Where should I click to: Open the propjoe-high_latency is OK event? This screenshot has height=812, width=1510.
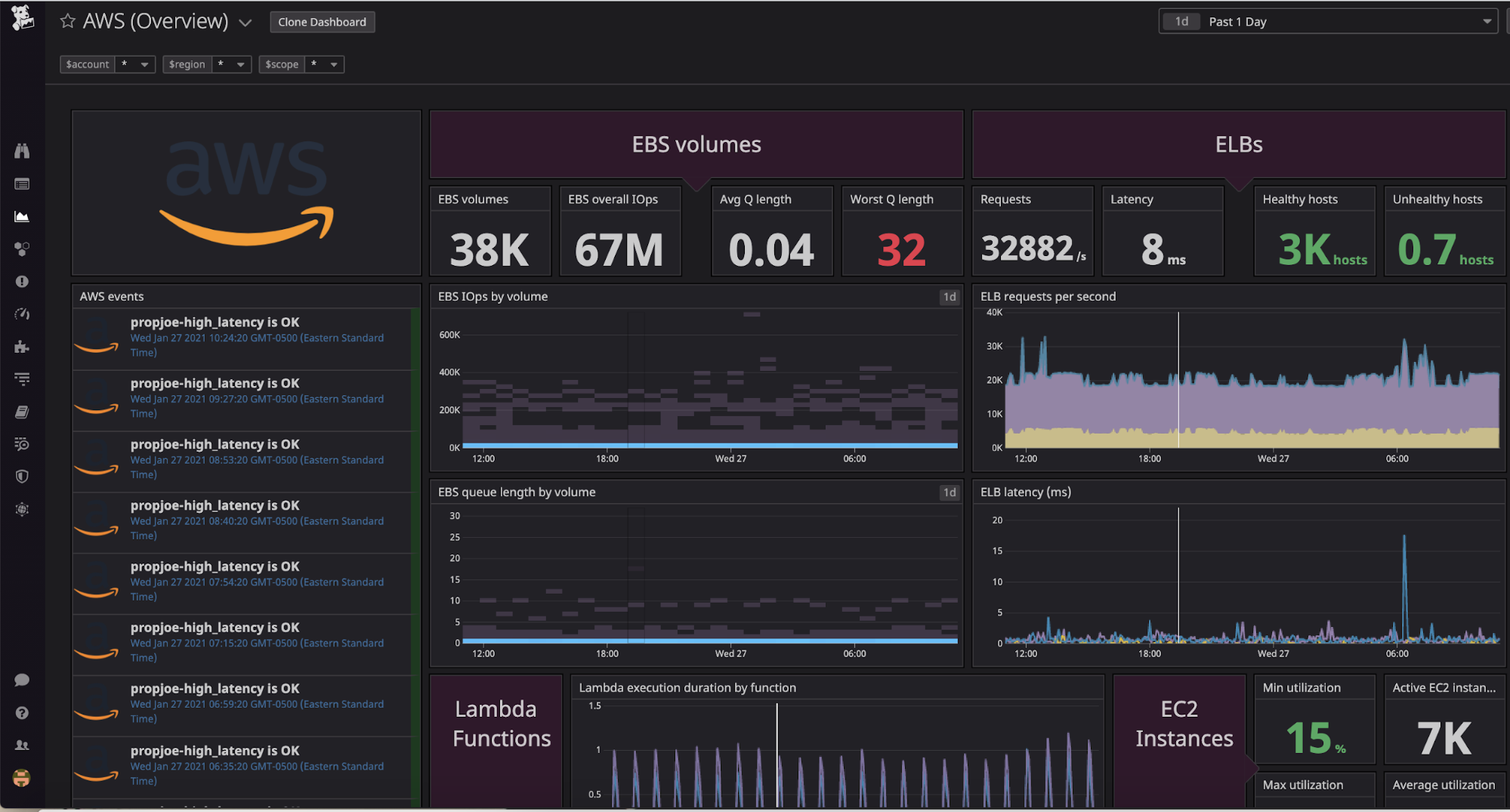coord(215,322)
